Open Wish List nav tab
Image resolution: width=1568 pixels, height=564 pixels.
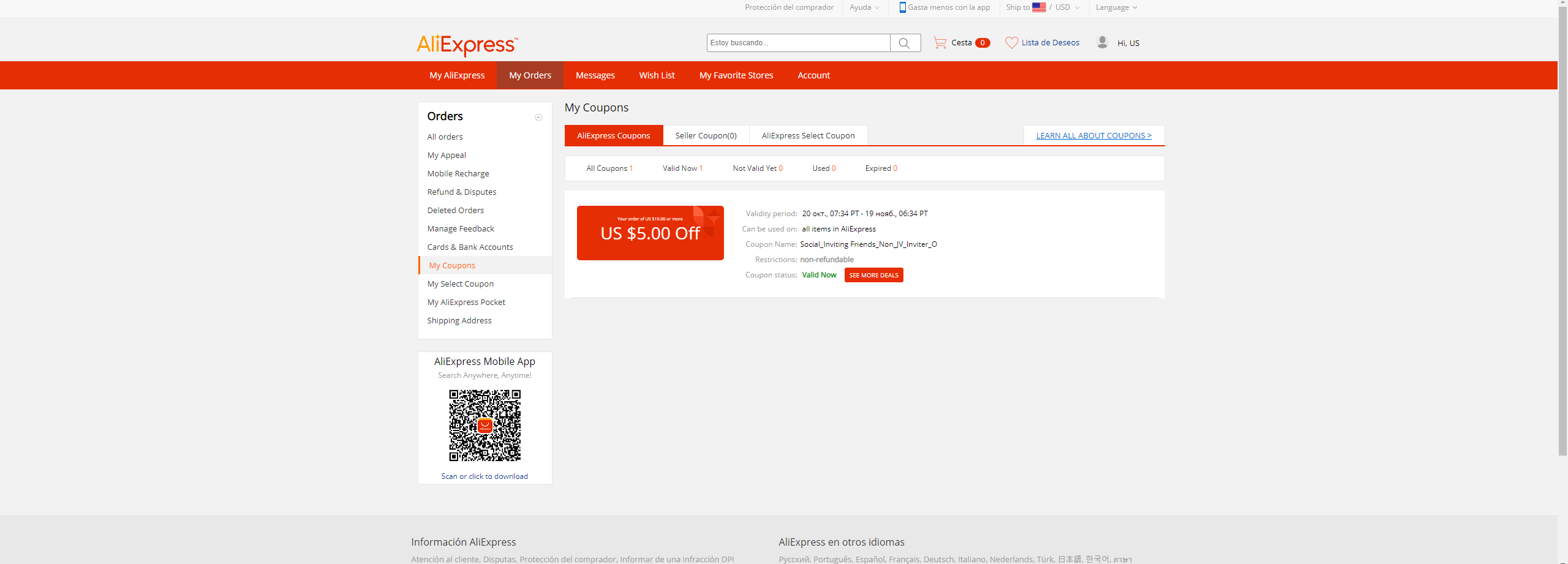pos(657,75)
